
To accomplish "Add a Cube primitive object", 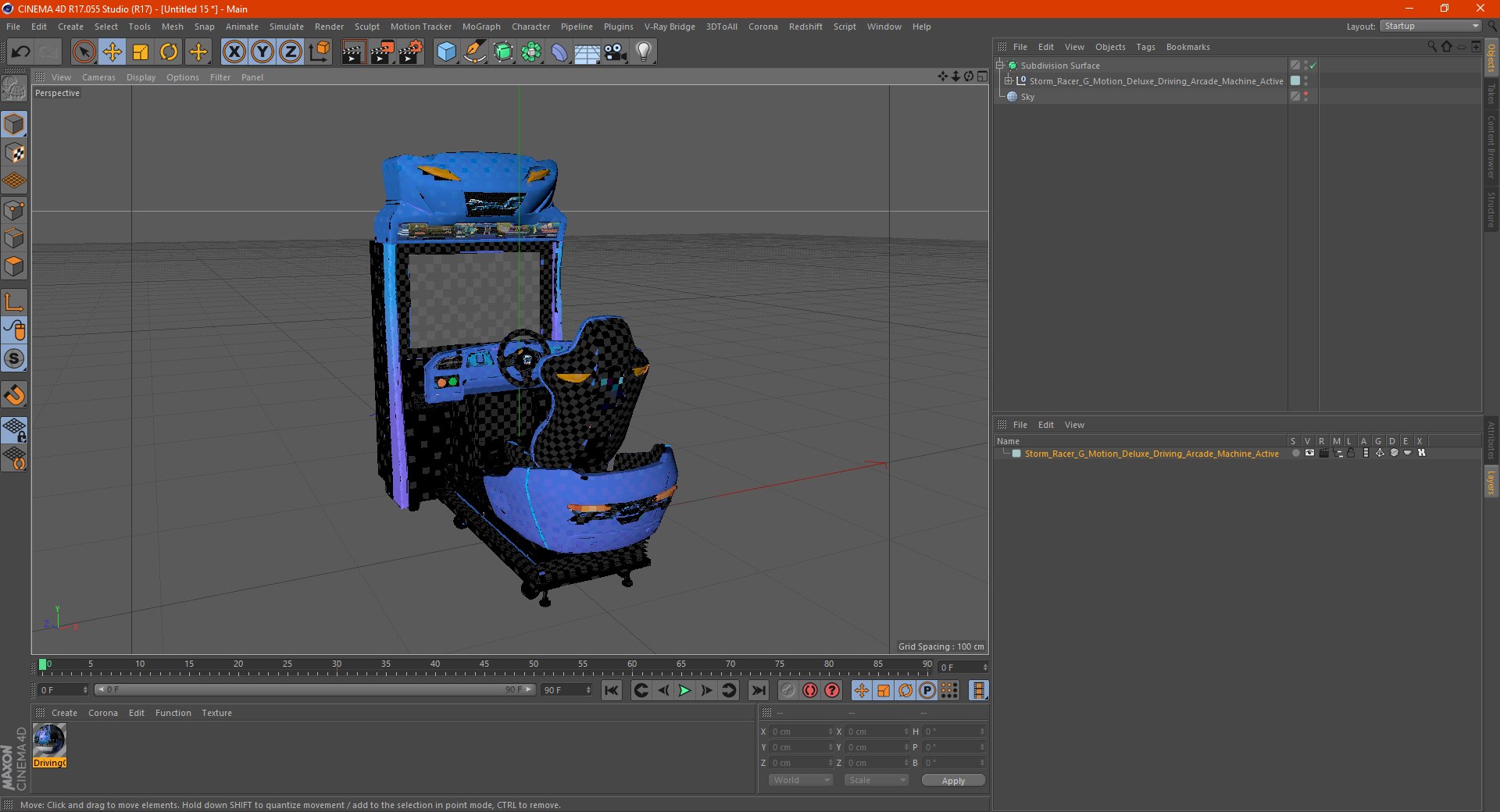I will [446, 52].
